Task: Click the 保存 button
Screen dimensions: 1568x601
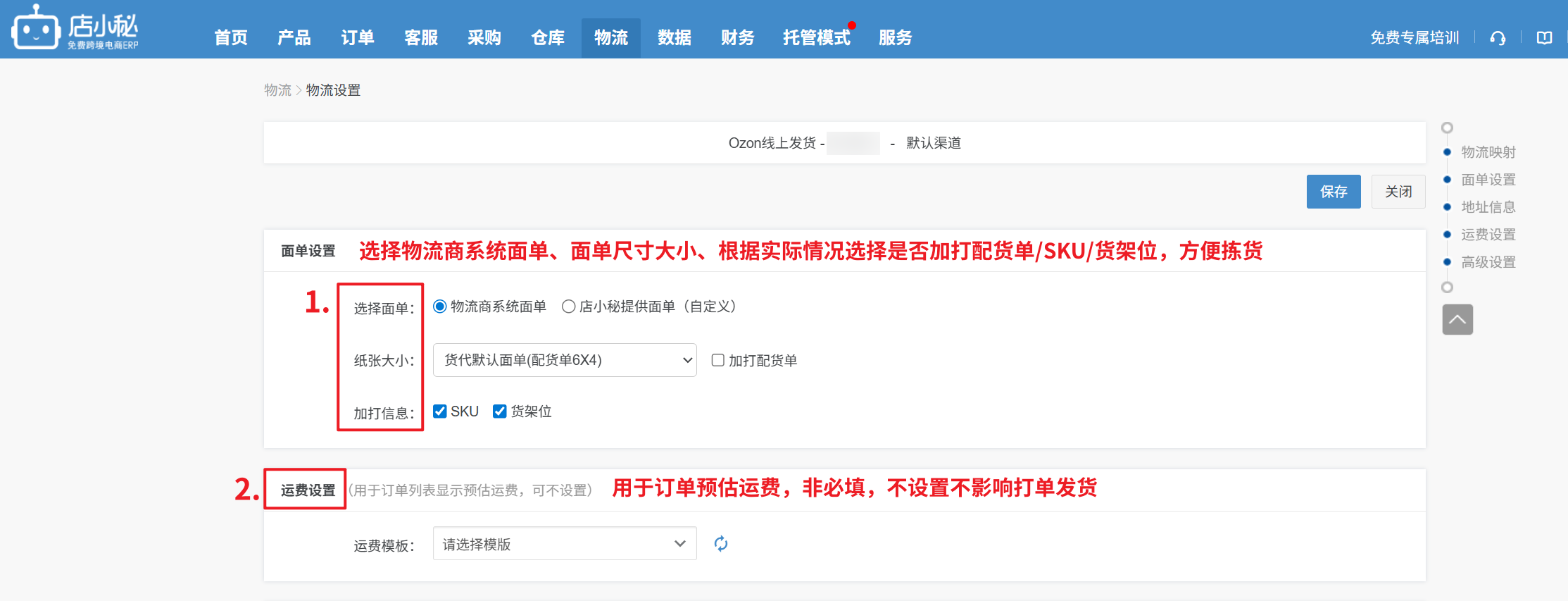Action: point(1333,192)
